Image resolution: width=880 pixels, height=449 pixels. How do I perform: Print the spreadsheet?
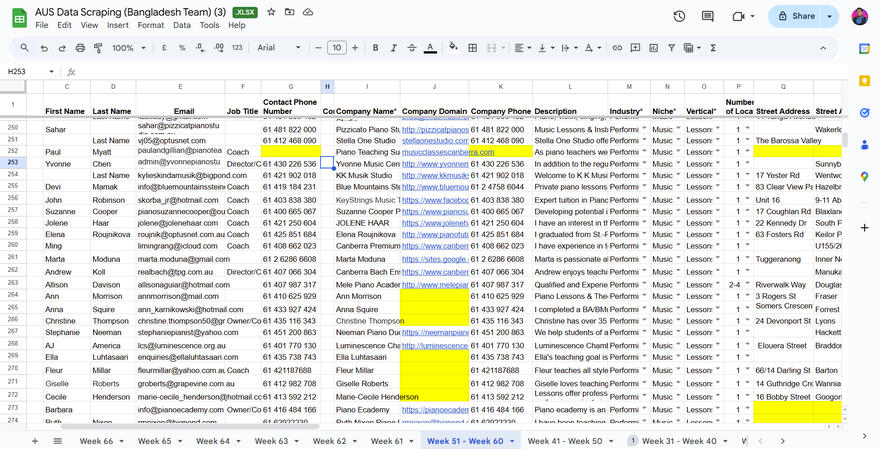pyautogui.click(x=80, y=48)
